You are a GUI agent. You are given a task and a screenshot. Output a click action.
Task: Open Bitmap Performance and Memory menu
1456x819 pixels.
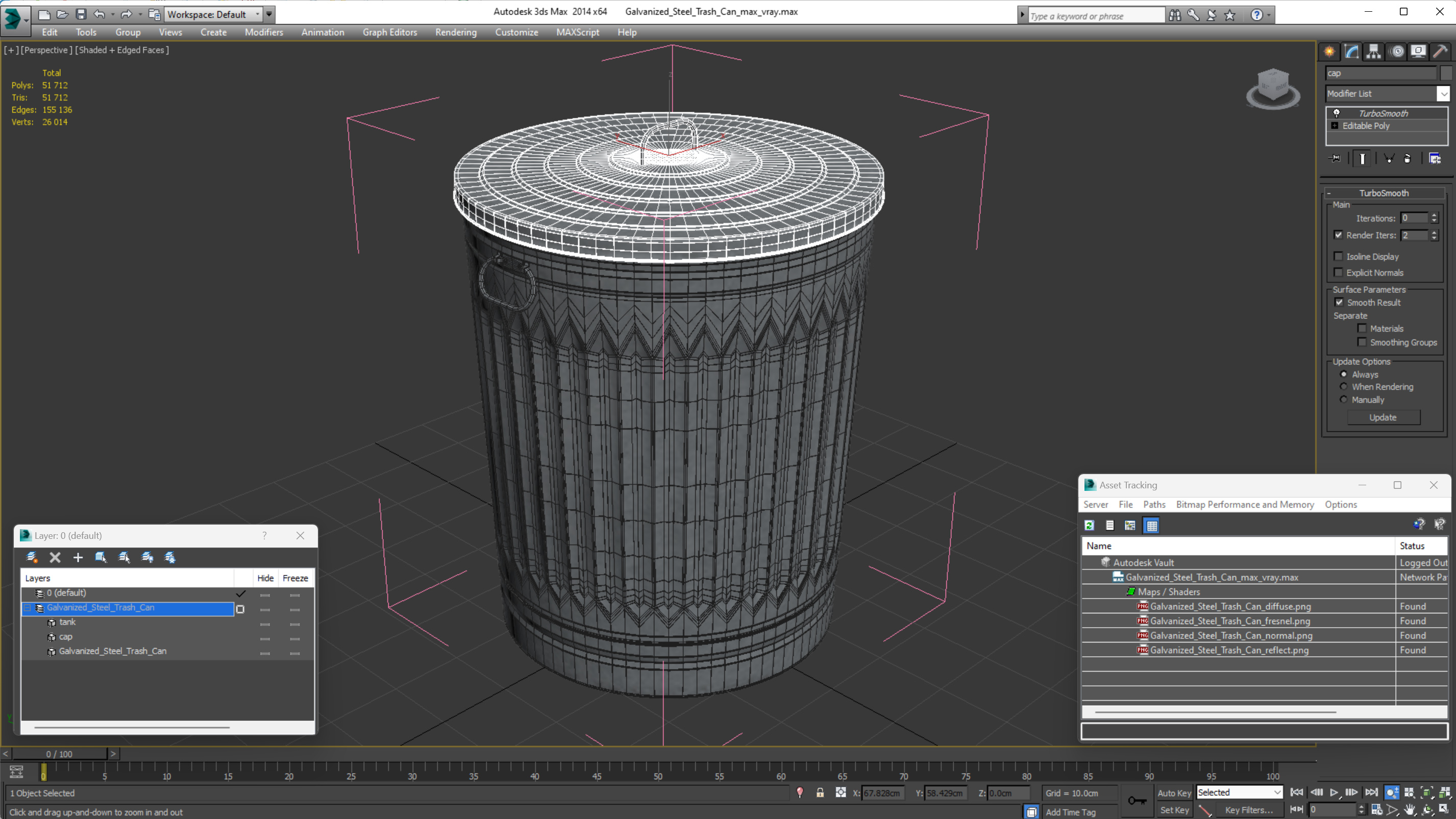click(1245, 504)
